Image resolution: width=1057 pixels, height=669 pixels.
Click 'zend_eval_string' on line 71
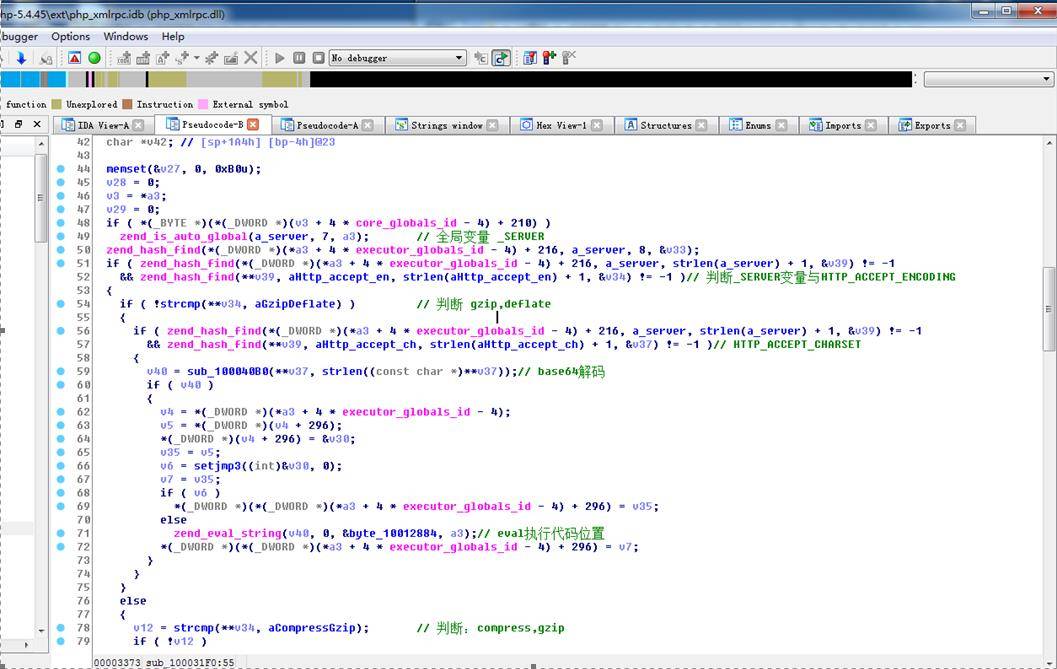pyautogui.click(x=228, y=533)
